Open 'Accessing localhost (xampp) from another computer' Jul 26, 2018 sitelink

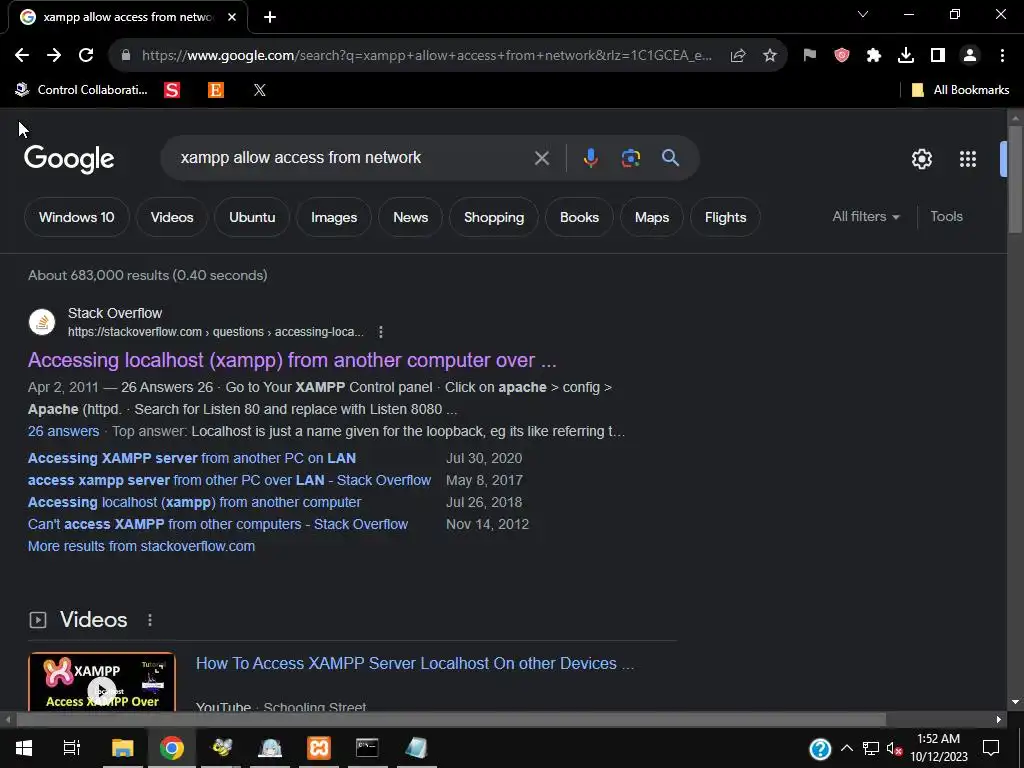[x=194, y=502]
